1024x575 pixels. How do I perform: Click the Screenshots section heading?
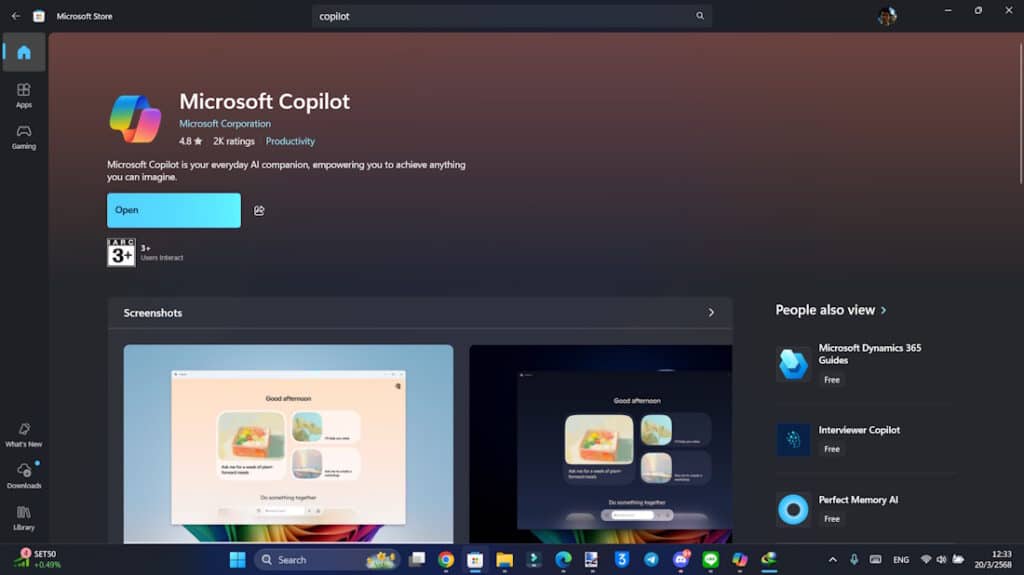pyautogui.click(x=153, y=313)
